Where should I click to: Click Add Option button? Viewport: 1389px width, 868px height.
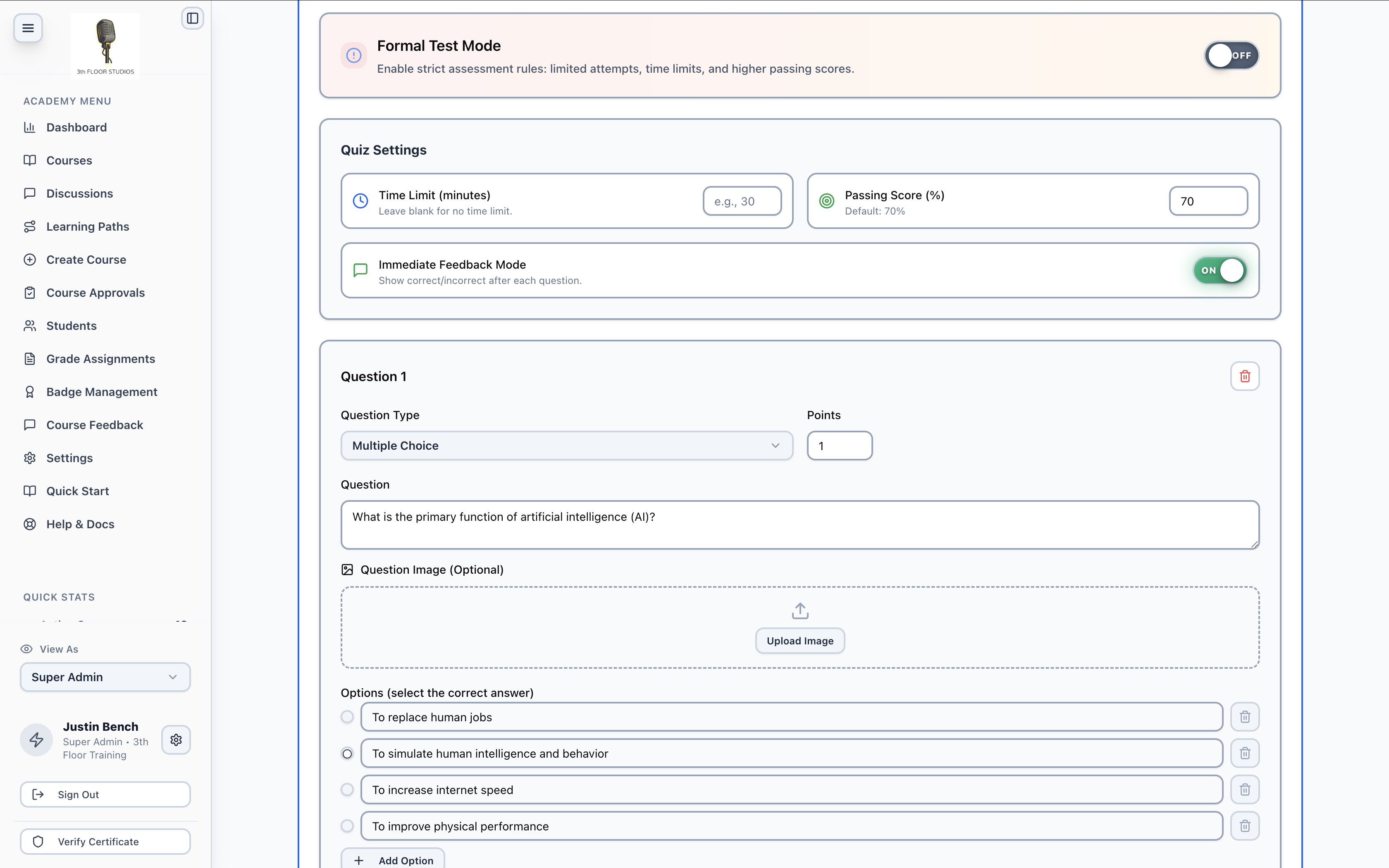[x=393, y=859]
